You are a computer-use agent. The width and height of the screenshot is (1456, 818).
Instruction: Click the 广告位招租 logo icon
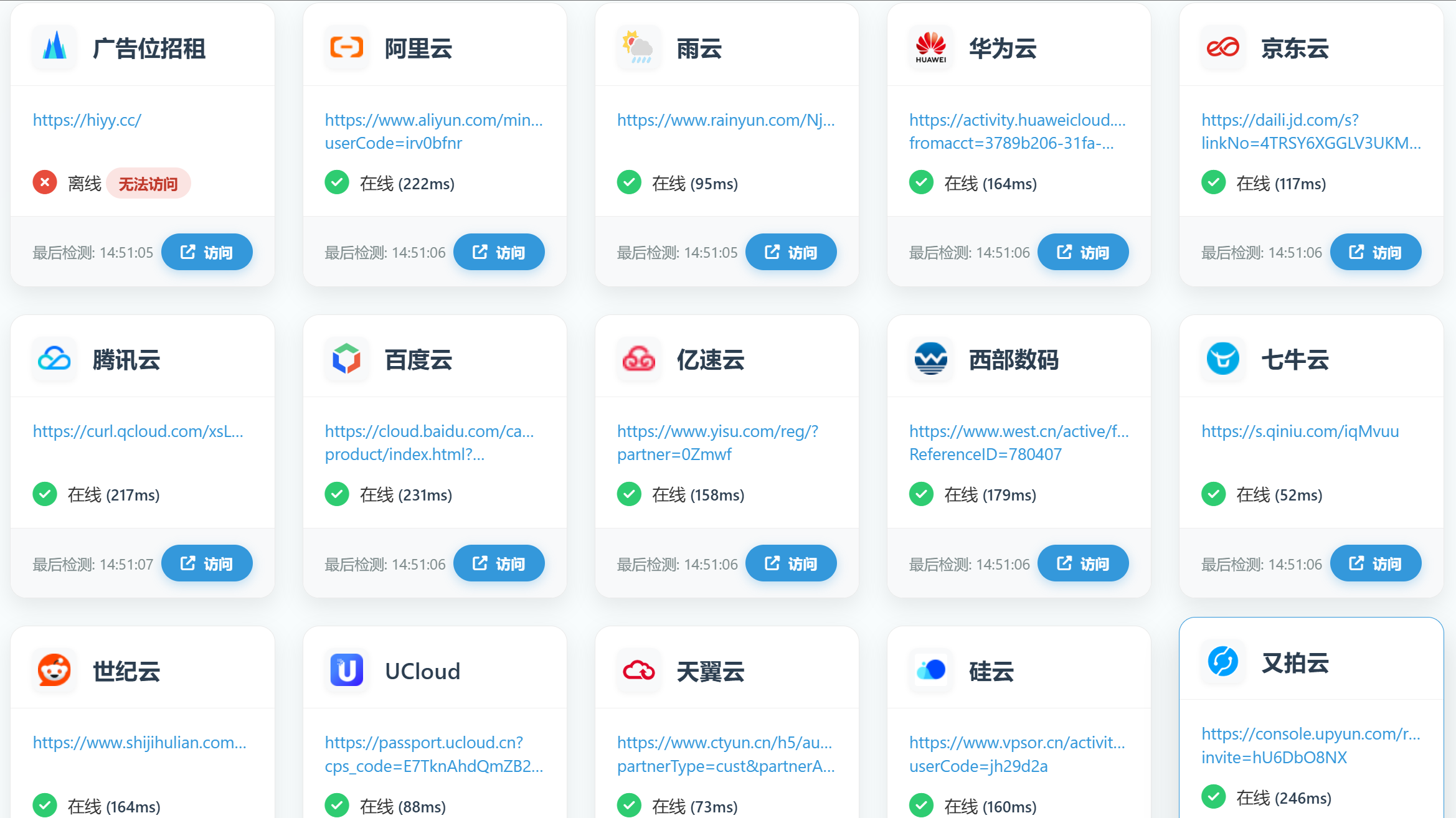[x=54, y=47]
